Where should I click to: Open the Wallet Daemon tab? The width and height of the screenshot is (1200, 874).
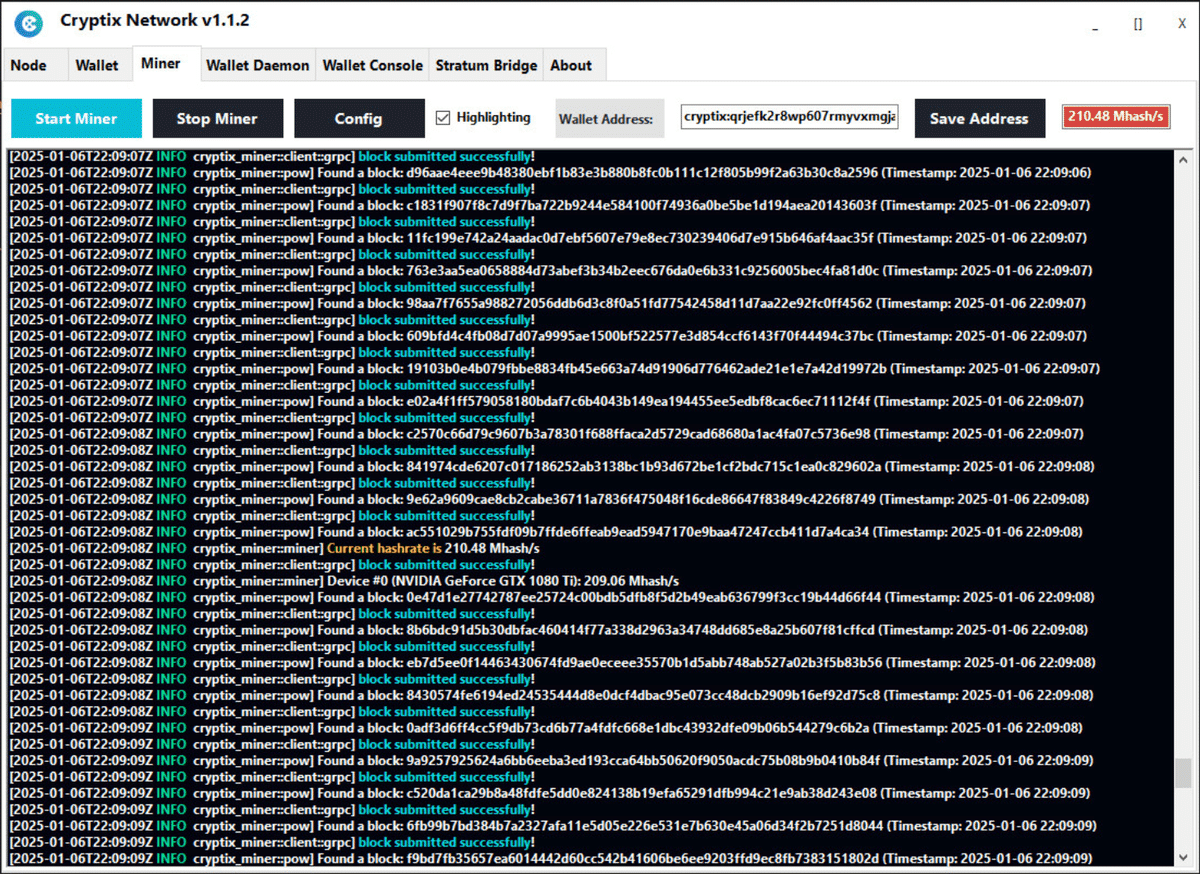coord(258,65)
